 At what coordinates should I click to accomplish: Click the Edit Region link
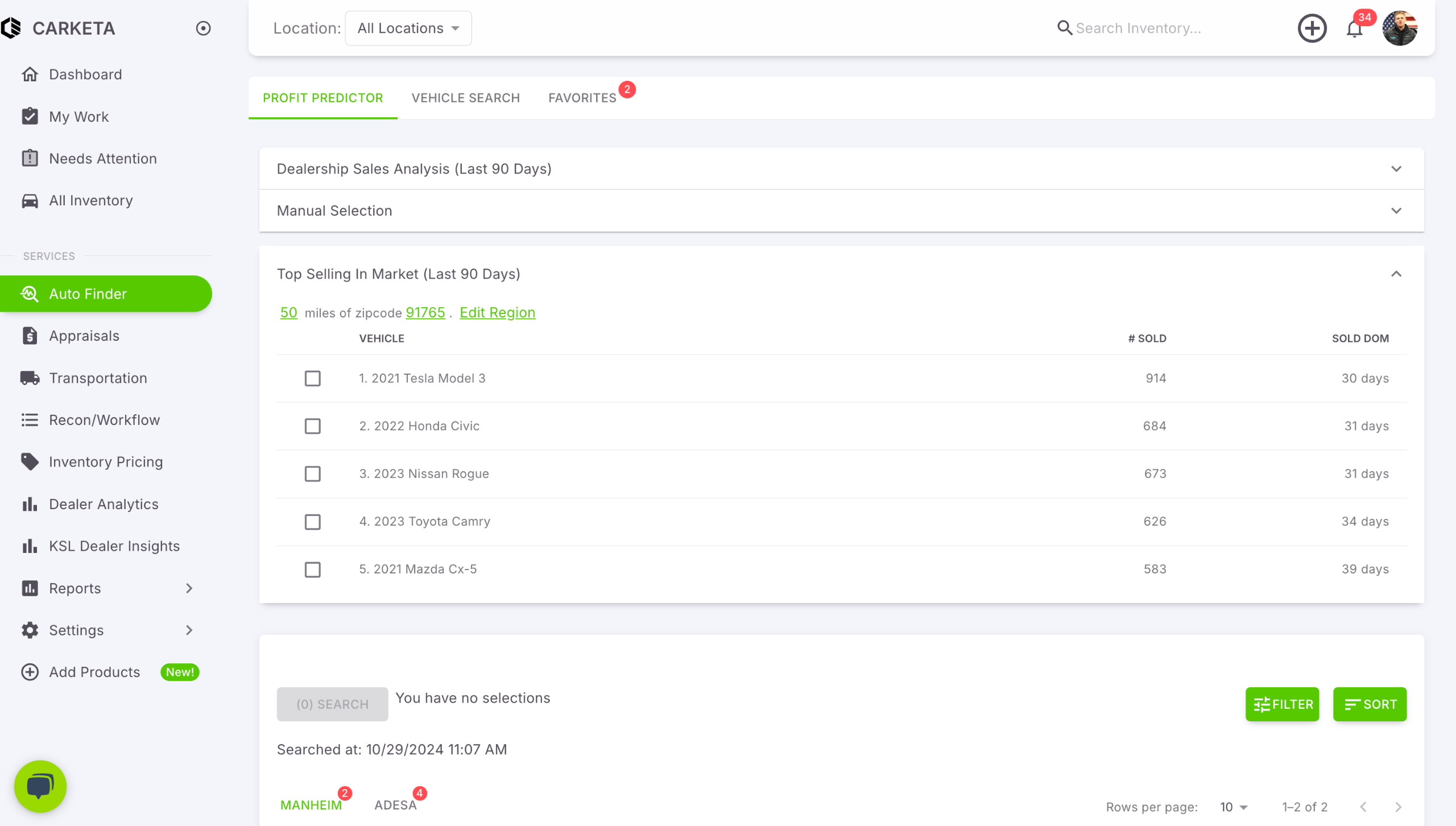coord(497,313)
